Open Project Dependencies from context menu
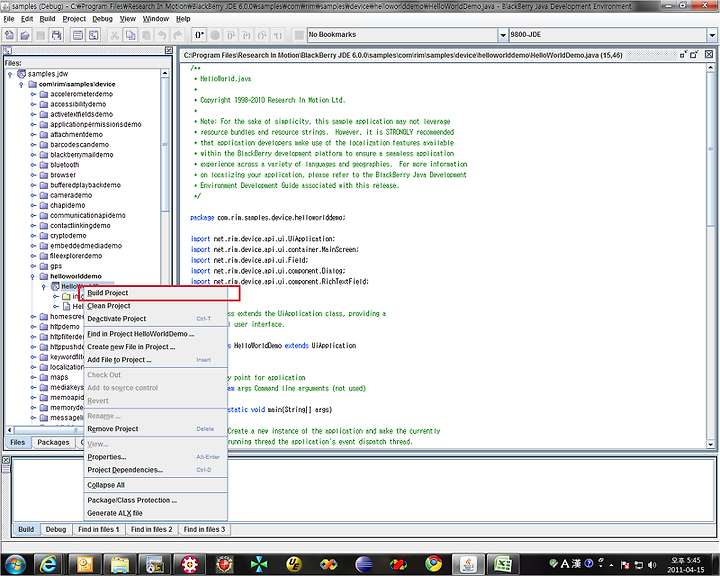720x576 pixels. click(x=156, y=470)
